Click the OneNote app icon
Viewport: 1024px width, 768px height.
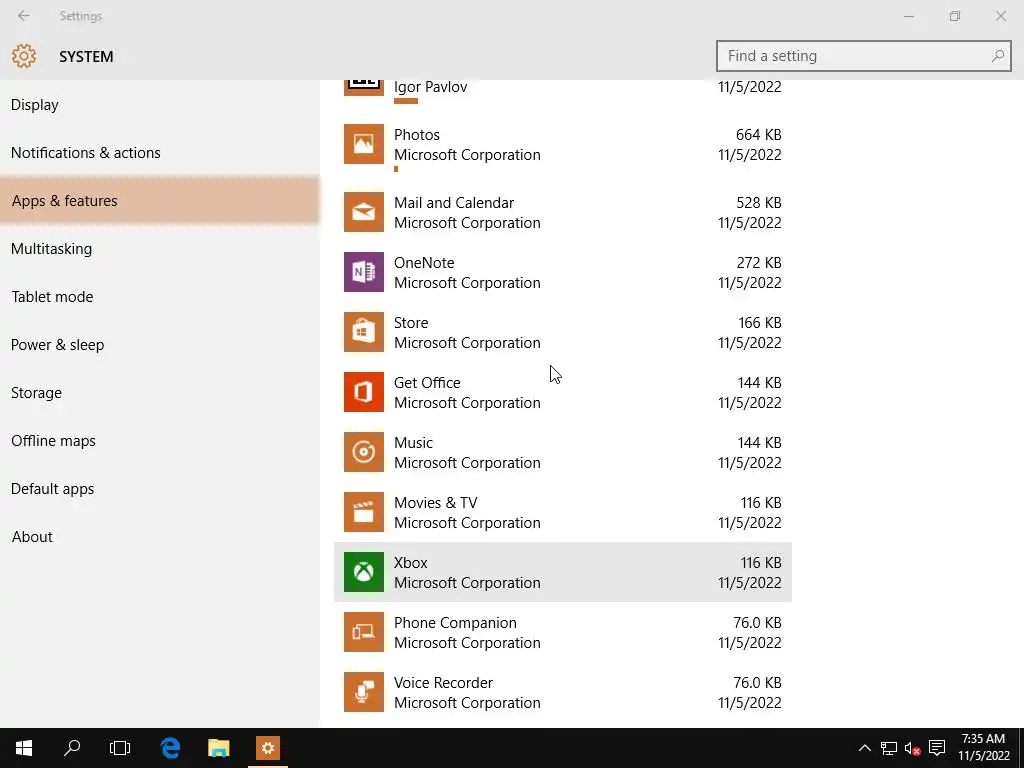364,272
